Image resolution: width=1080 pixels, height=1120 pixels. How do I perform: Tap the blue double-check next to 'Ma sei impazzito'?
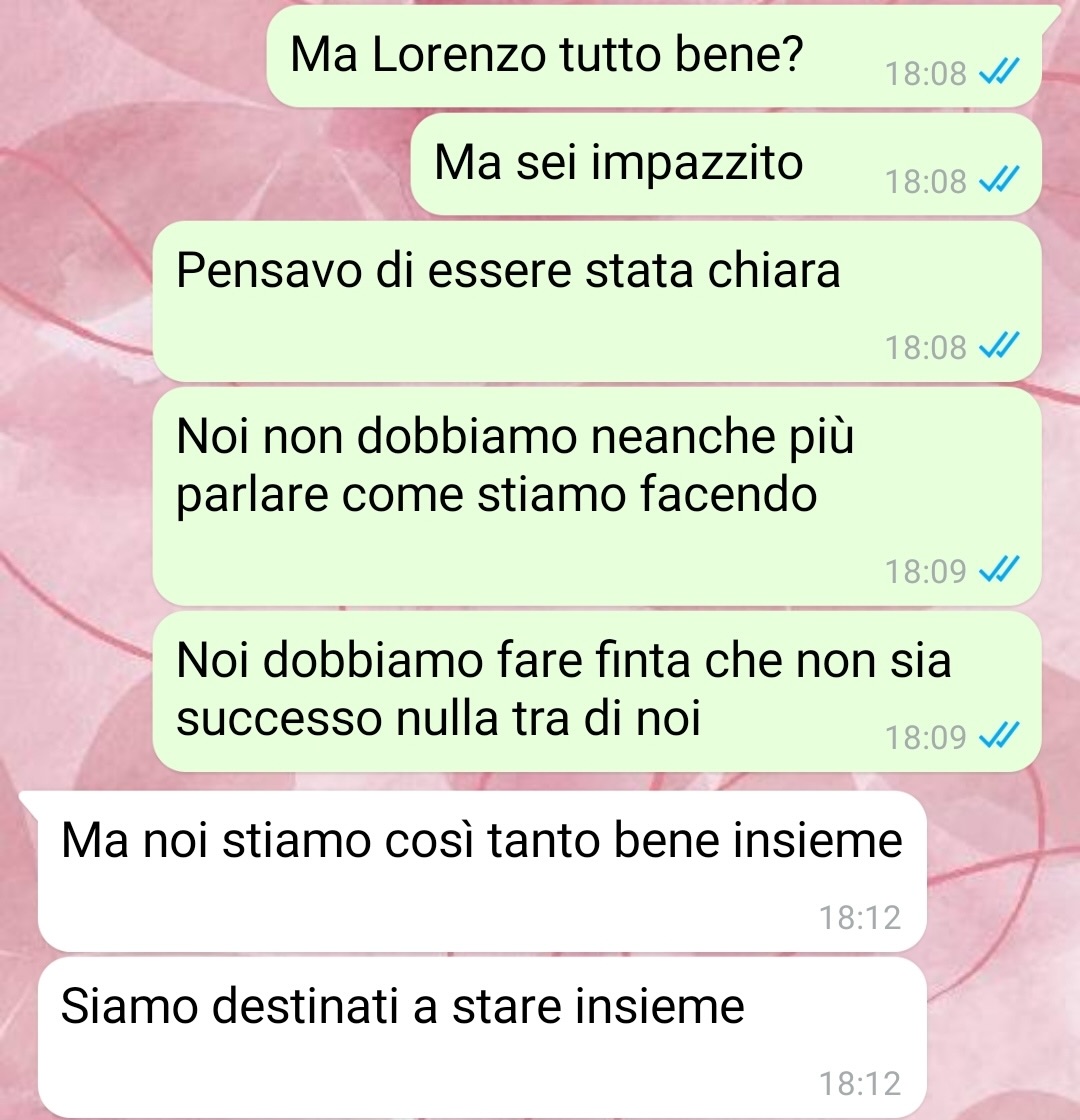pyautogui.click(x=999, y=179)
